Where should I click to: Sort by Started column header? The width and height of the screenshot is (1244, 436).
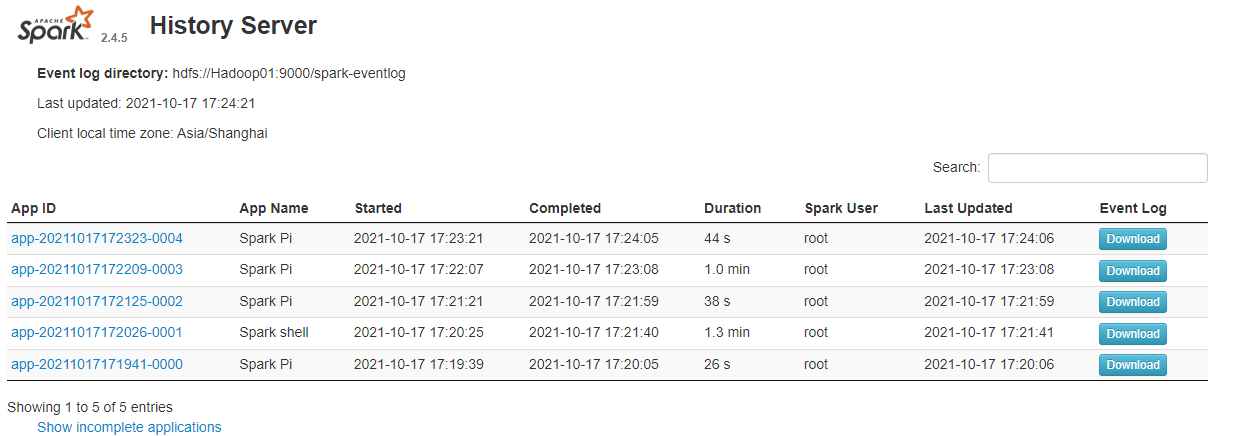click(x=378, y=208)
